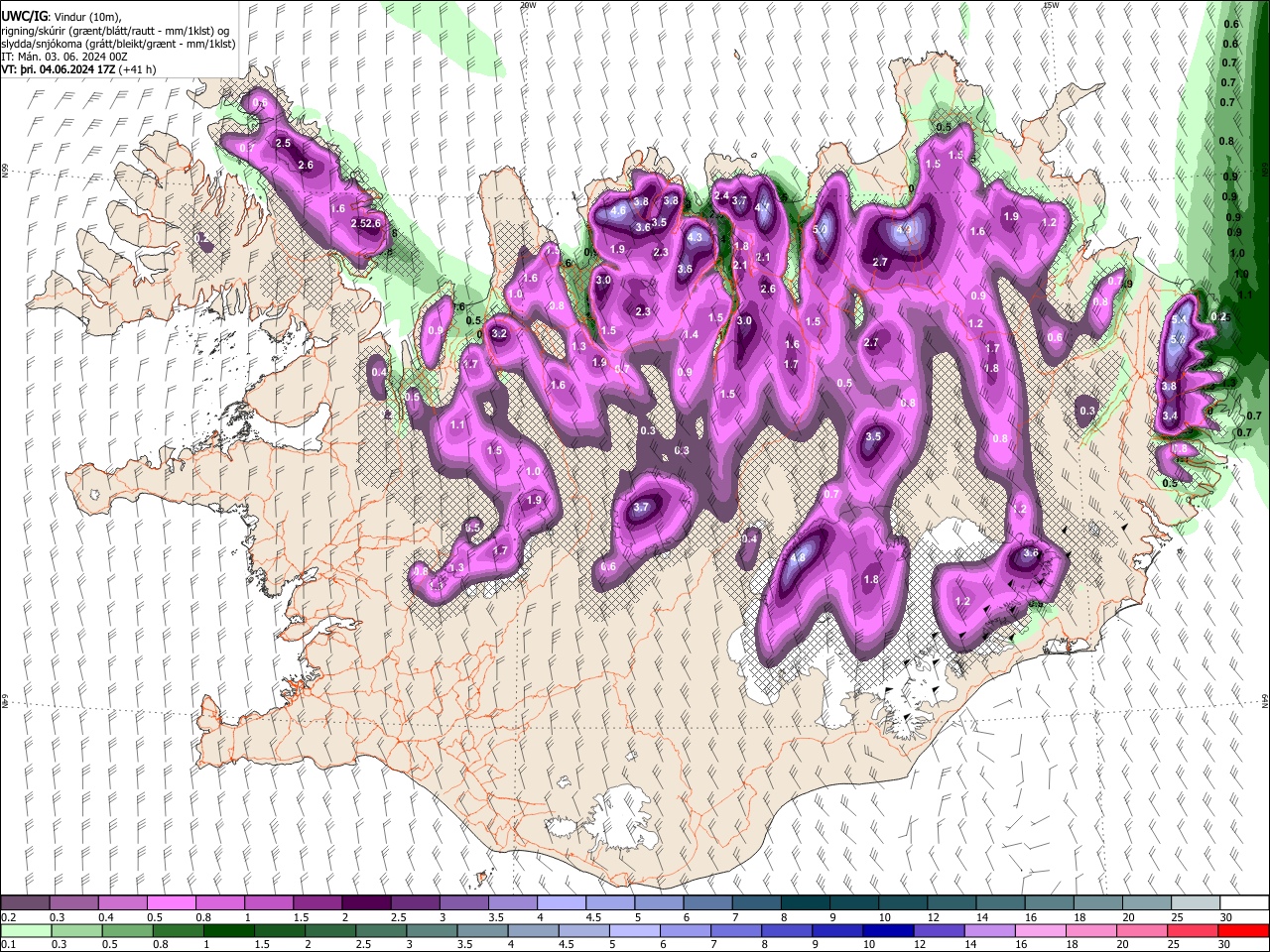Click the 'IT: Mán. 03. 06. 2024 00Z' line
The height and width of the screenshot is (952, 1270).
63,58
